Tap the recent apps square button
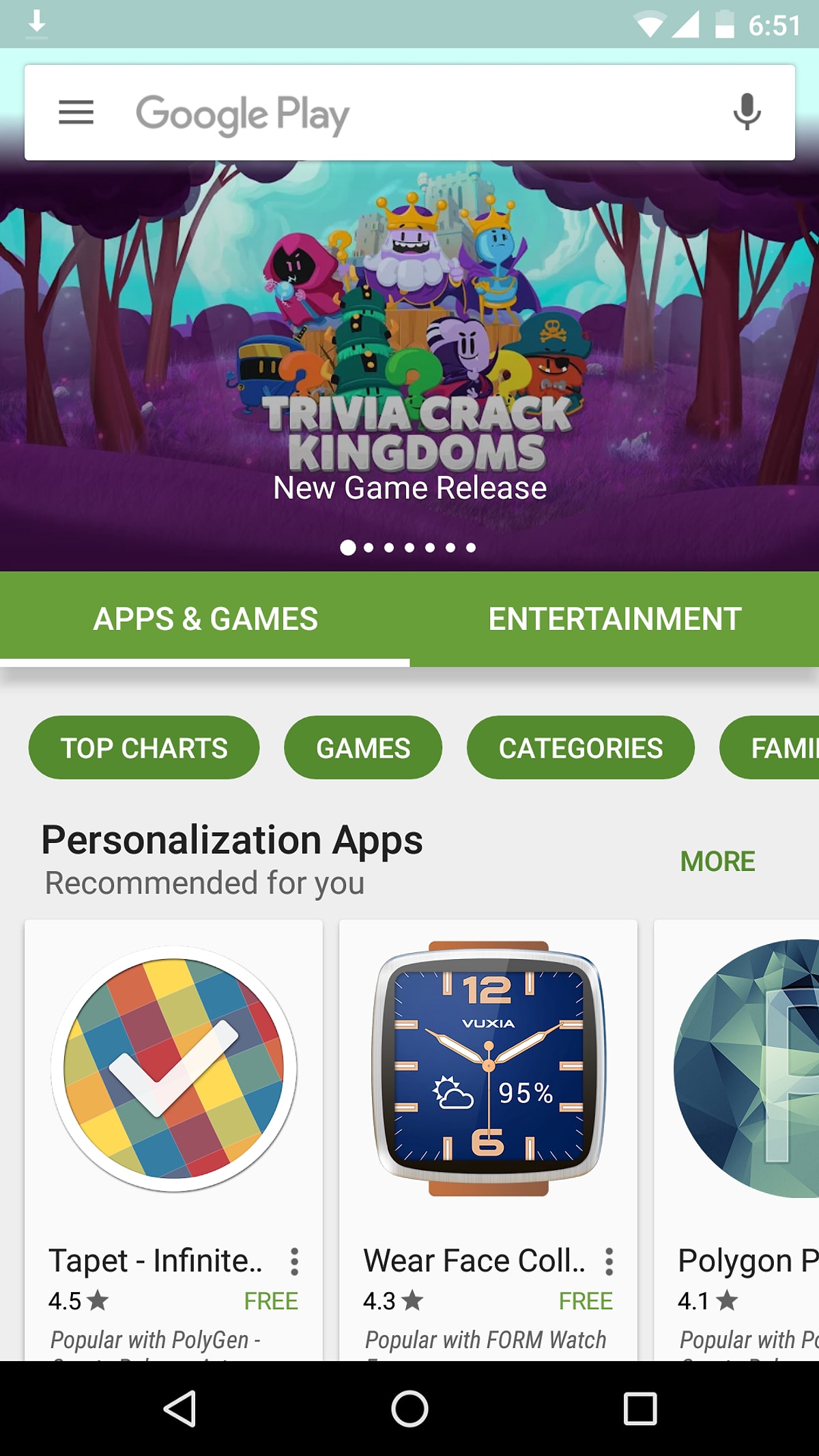This screenshot has width=819, height=1456. (x=640, y=1408)
